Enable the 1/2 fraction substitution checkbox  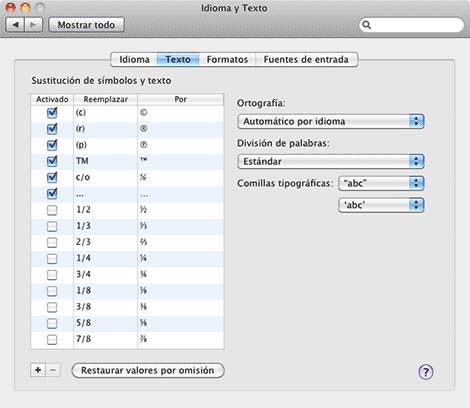coord(52,210)
